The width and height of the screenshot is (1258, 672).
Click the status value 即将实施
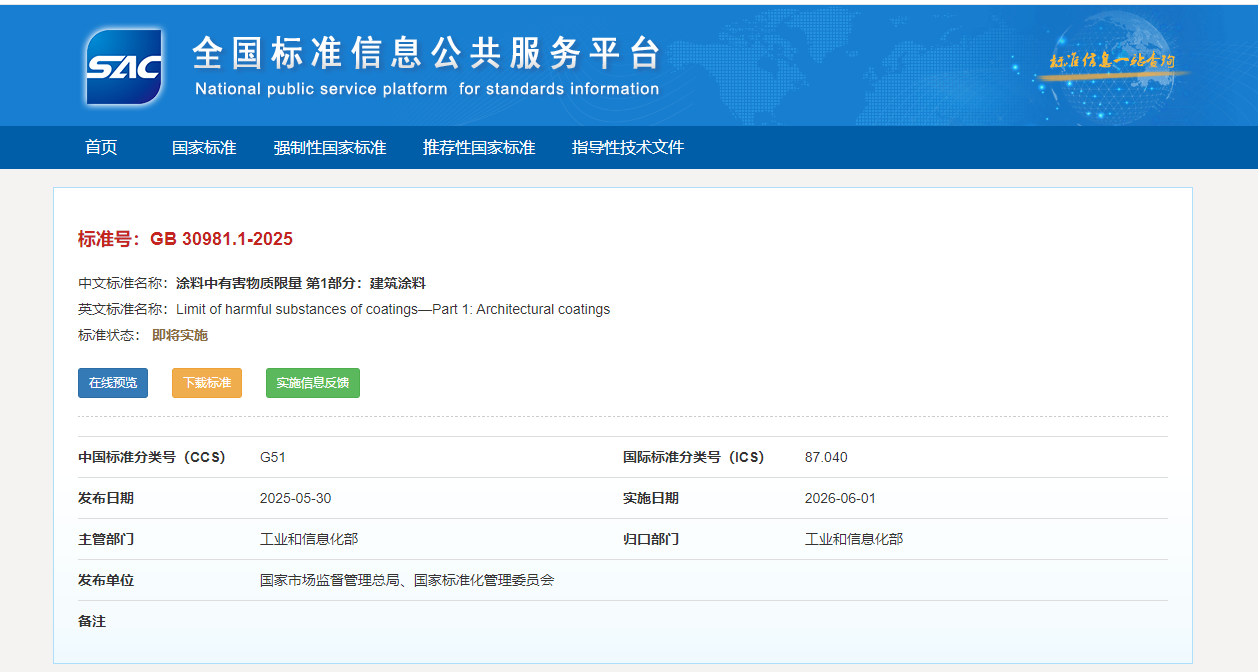click(180, 335)
